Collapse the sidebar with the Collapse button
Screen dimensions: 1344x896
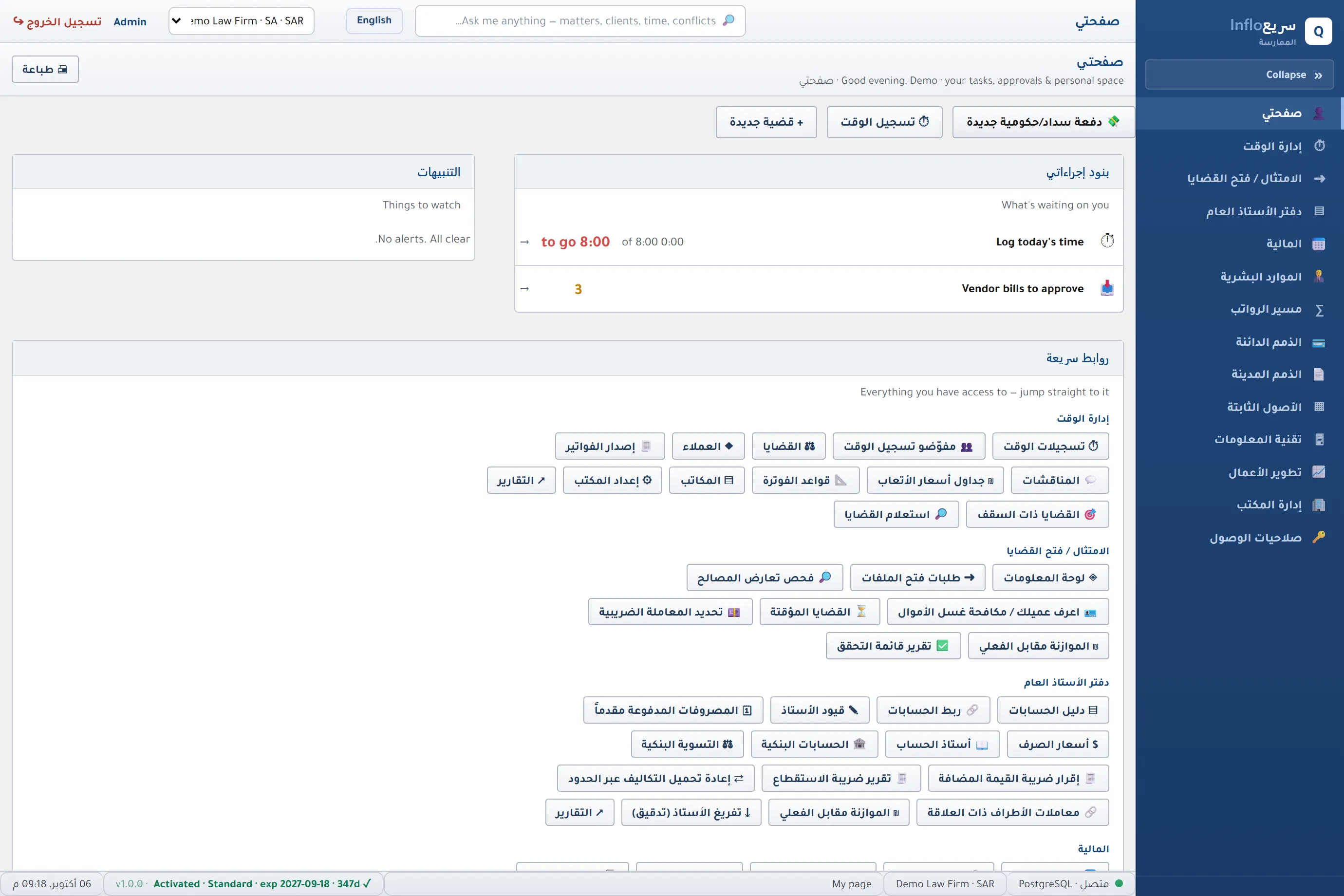point(1239,75)
